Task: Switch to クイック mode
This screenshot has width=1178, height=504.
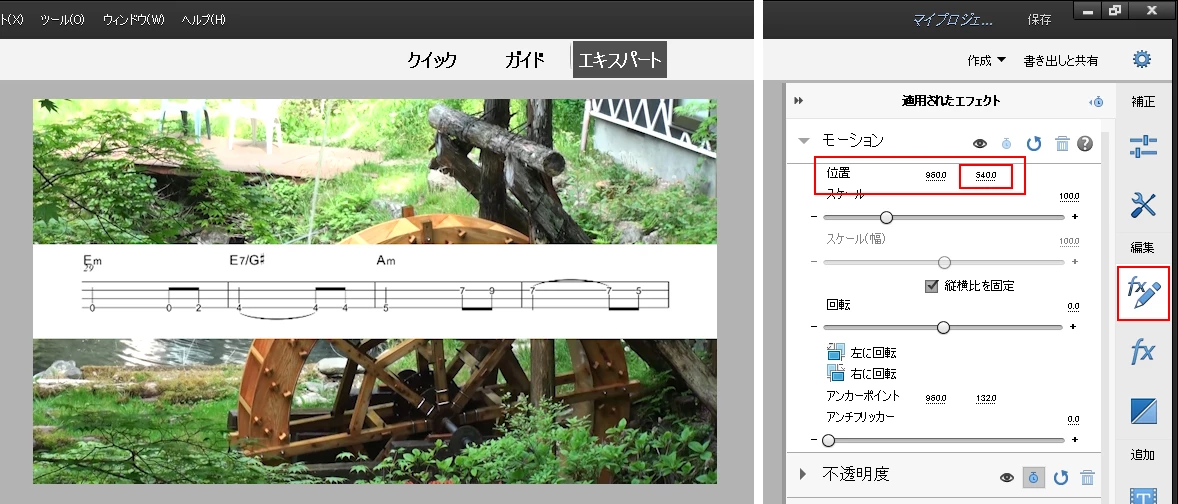Action: tap(432, 60)
